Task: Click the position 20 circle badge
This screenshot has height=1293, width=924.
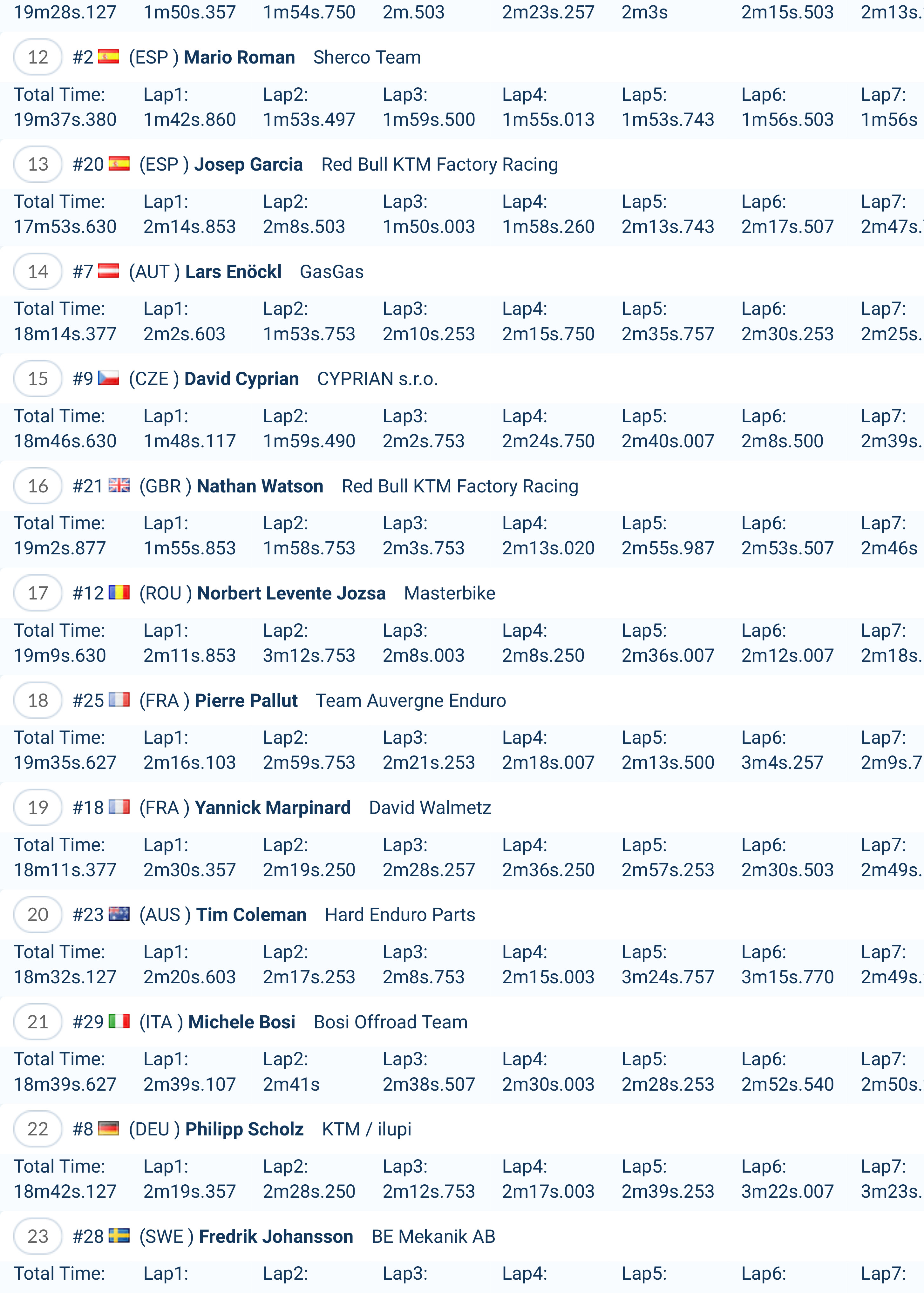Action: [x=38, y=915]
